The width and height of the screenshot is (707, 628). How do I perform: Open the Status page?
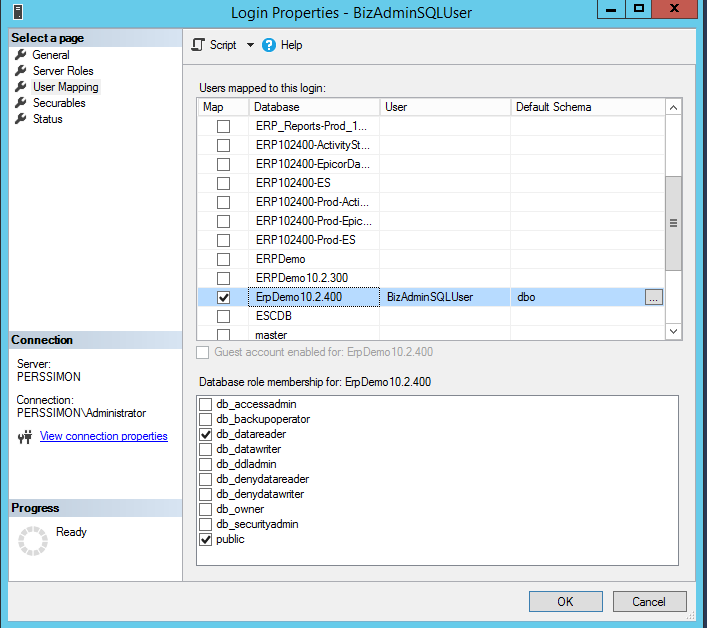[48, 119]
